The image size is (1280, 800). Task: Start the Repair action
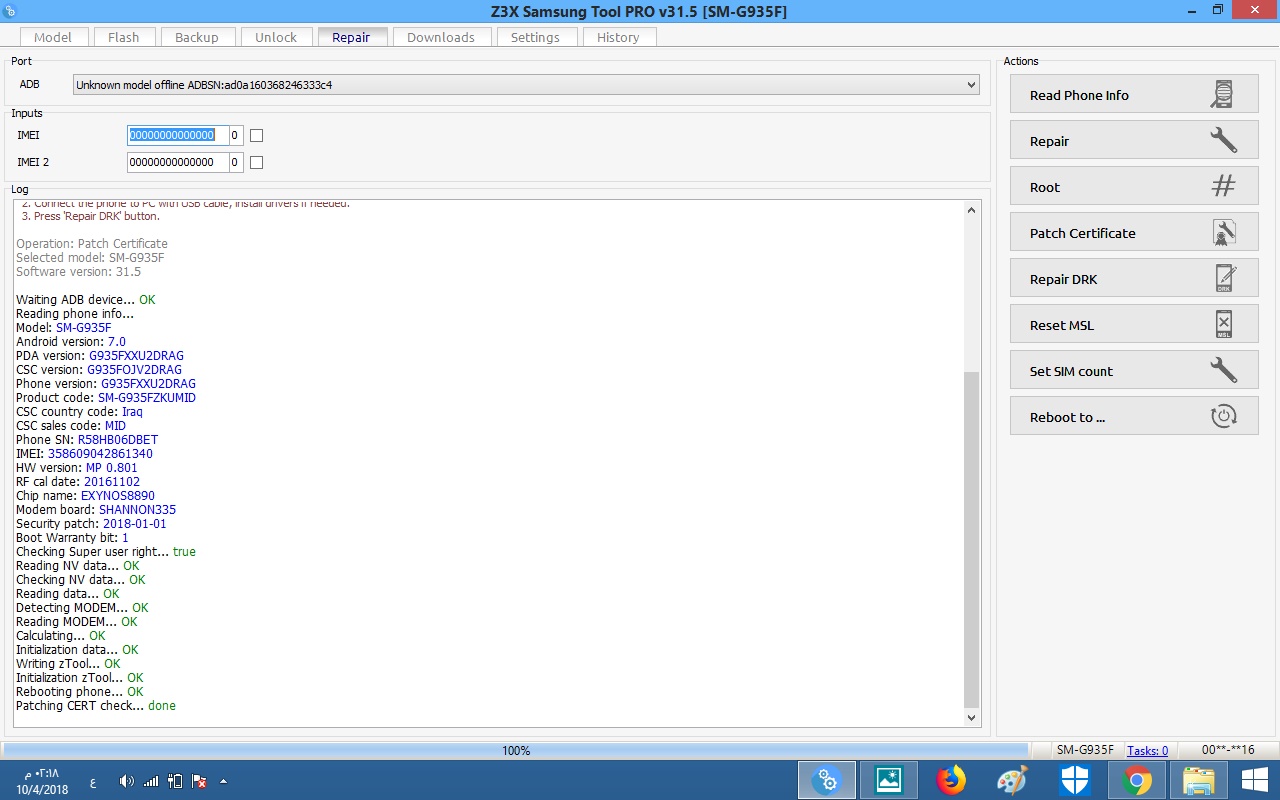pyautogui.click(x=1134, y=141)
